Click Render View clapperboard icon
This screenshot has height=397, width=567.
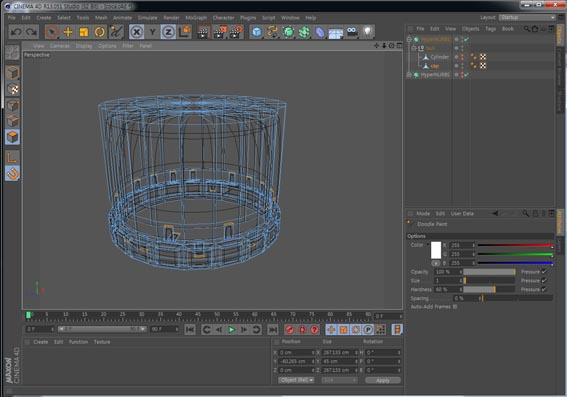point(204,32)
